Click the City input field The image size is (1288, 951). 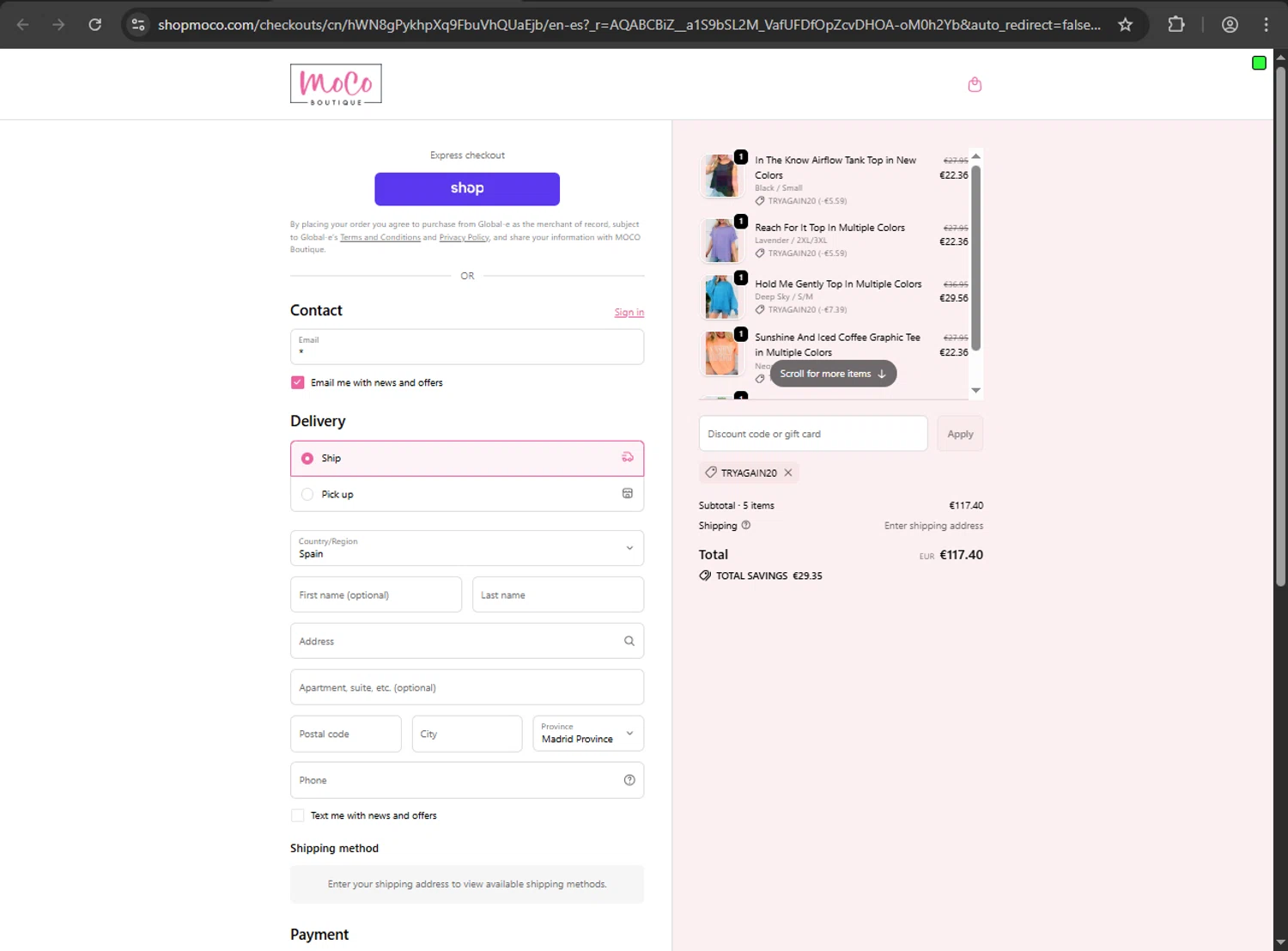[x=467, y=734]
